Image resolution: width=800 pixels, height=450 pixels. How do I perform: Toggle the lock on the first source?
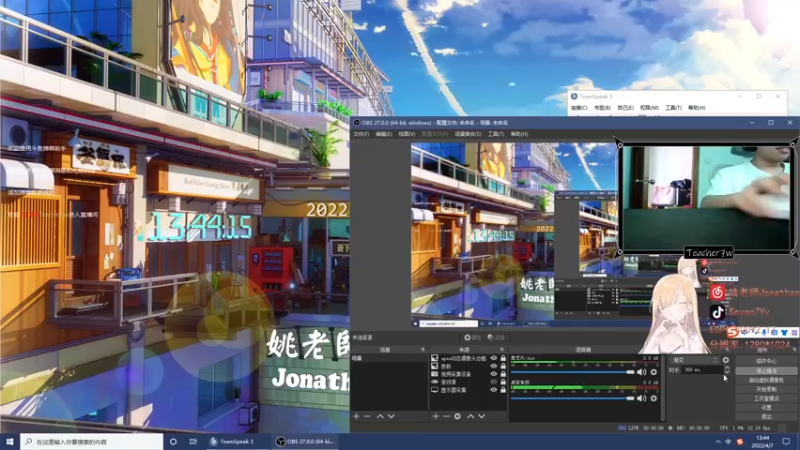coord(503,358)
